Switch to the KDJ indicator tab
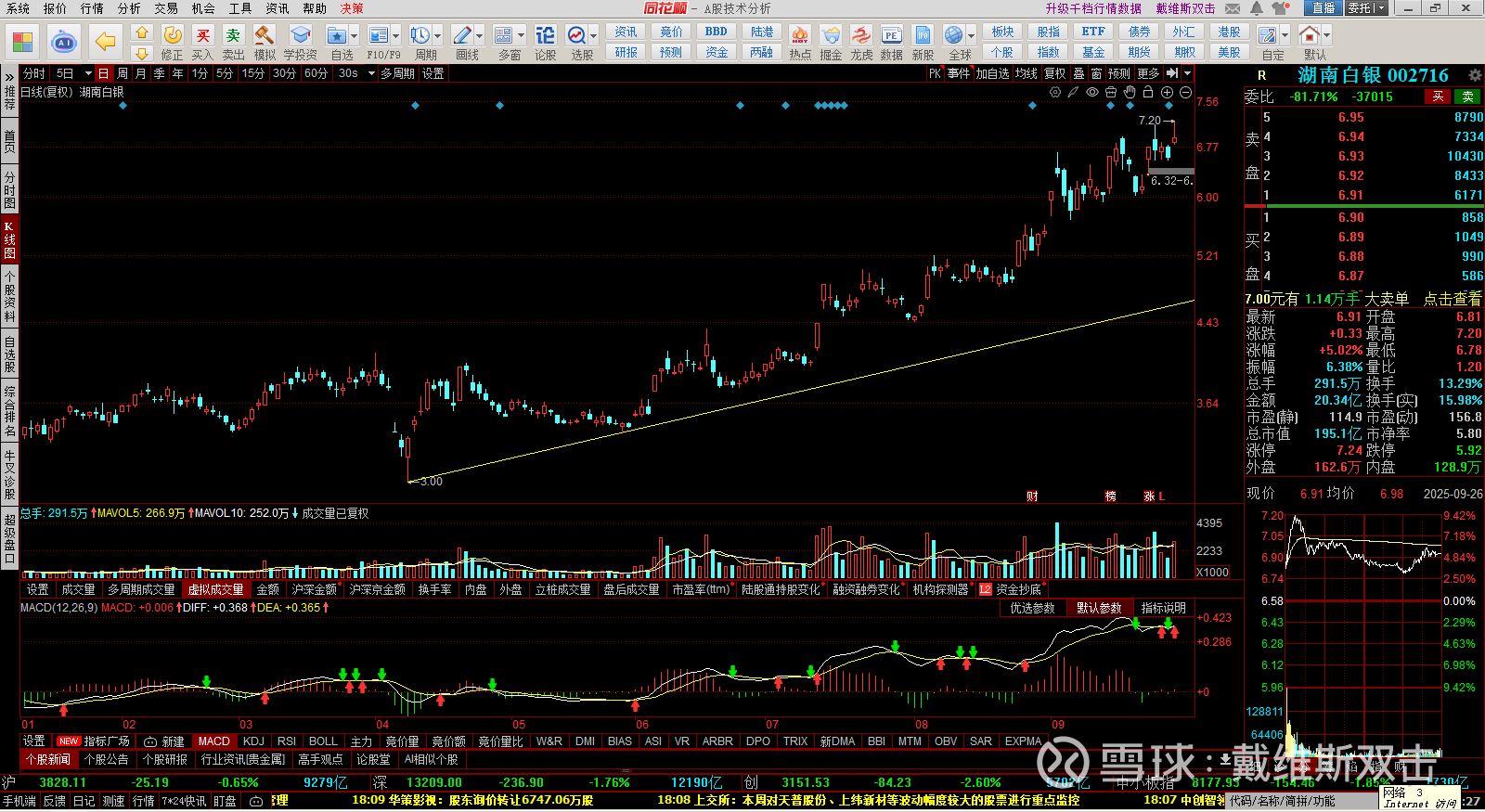Image resolution: width=1485 pixels, height=812 pixels. point(253,741)
